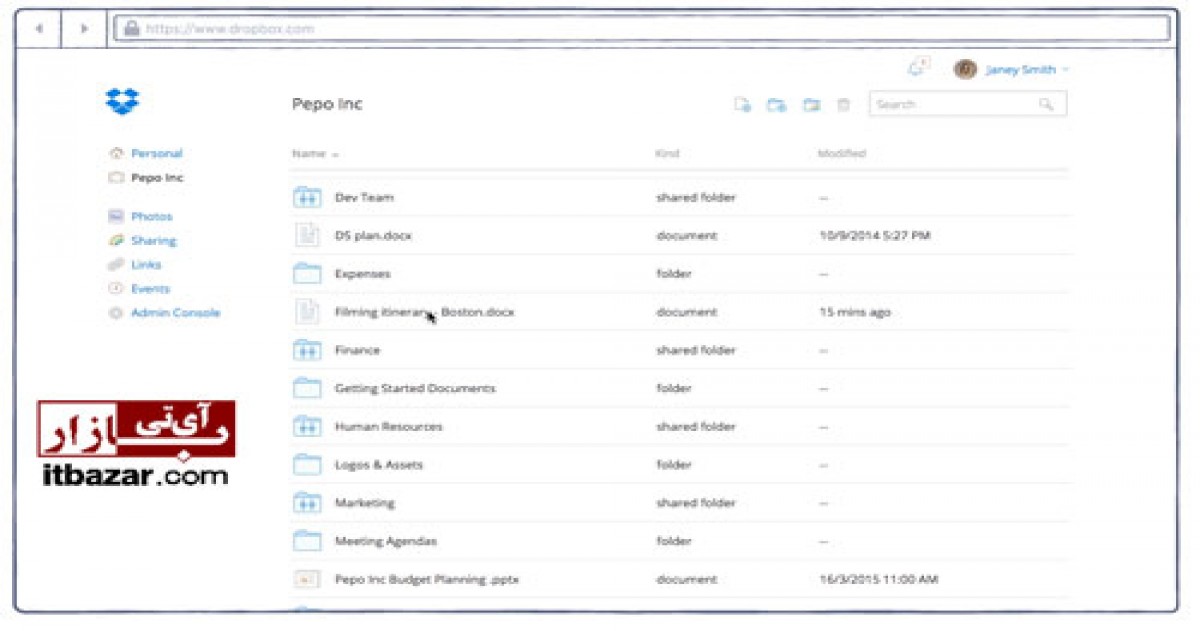Viewport: 1200px width, 631px height.
Task: Click the trash deleted files icon
Action: click(x=843, y=104)
